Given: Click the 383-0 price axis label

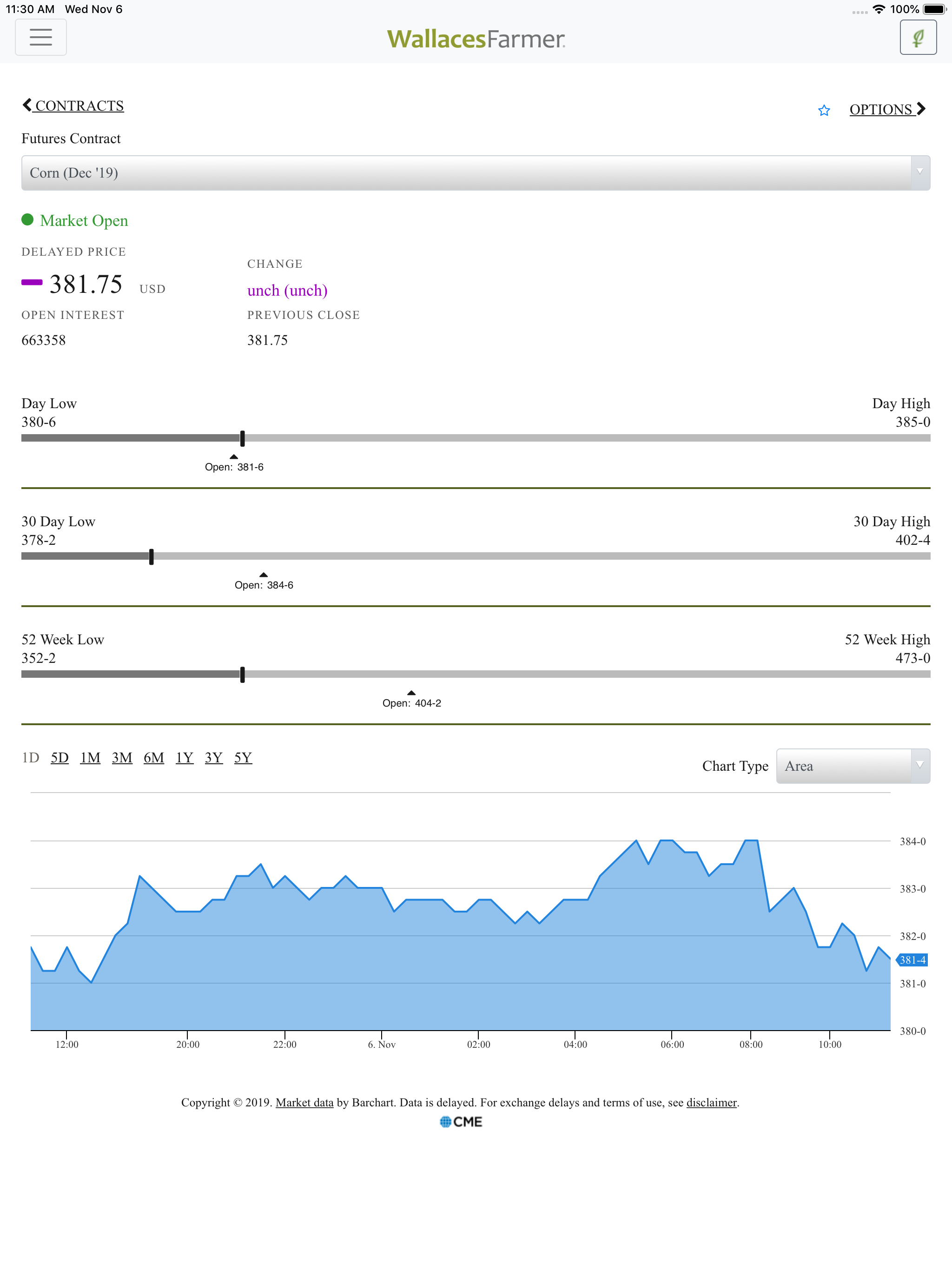Looking at the screenshot, I should pyautogui.click(x=912, y=889).
